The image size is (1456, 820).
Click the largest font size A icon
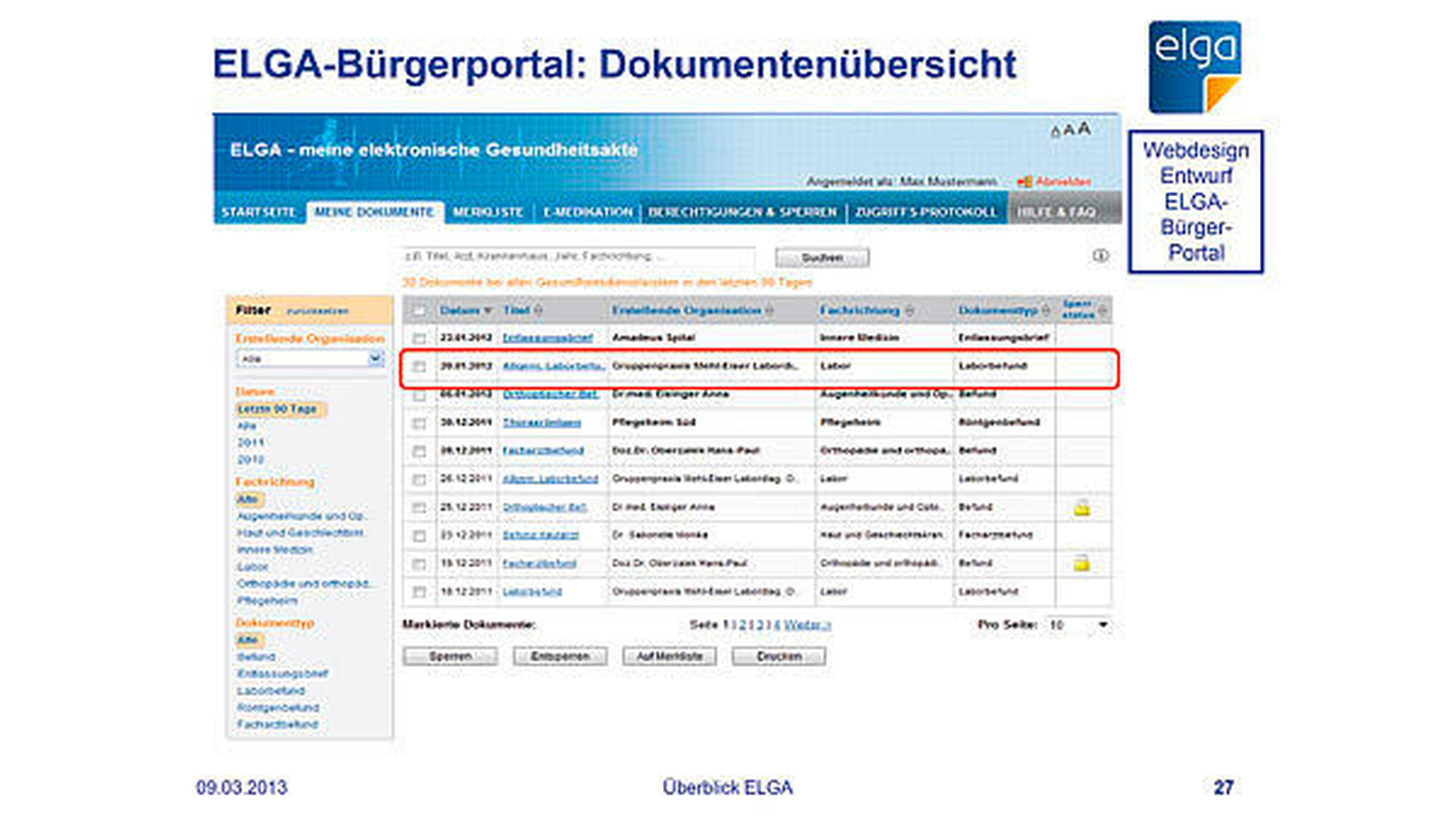tap(1084, 129)
